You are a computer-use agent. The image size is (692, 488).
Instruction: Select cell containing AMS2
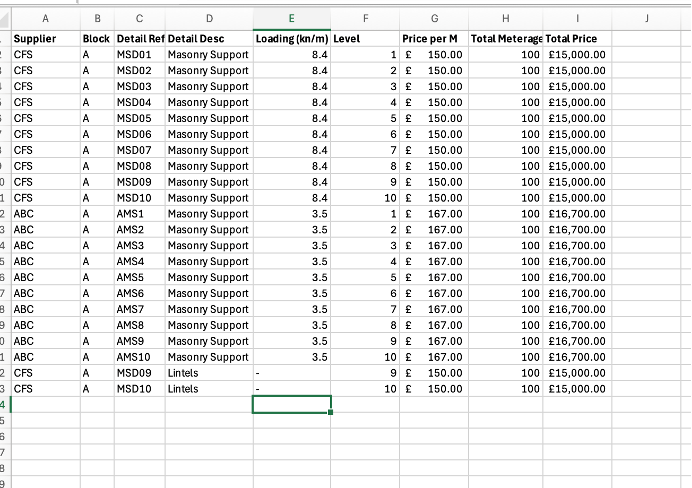[x=140, y=230]
